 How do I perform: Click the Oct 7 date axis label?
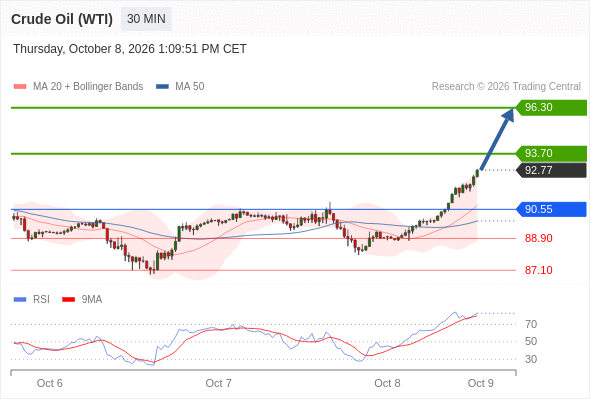(x=219, y=383)
